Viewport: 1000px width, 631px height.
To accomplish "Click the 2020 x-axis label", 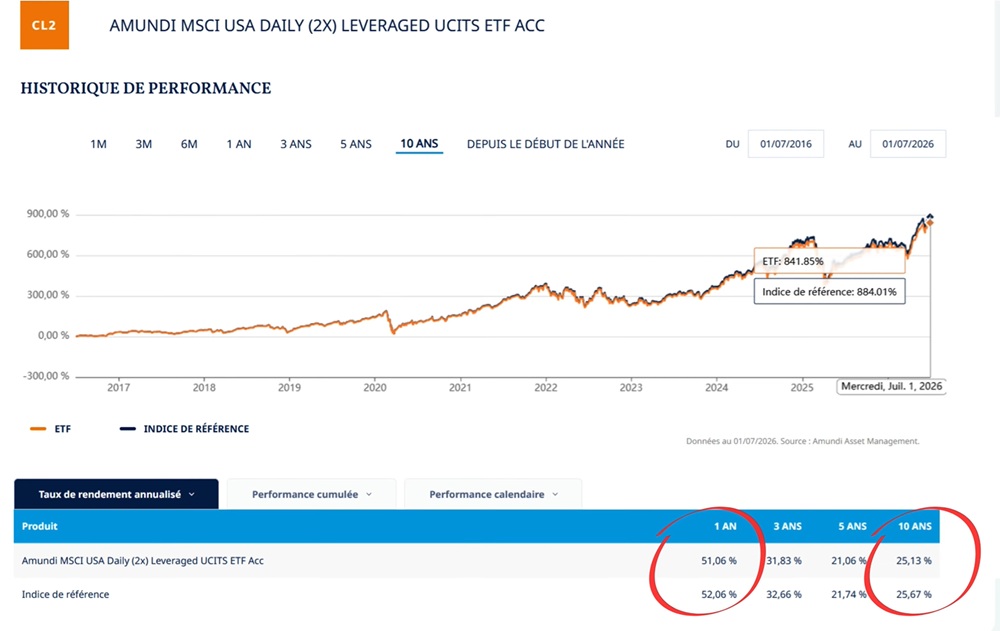I will (x=375, y=387).
